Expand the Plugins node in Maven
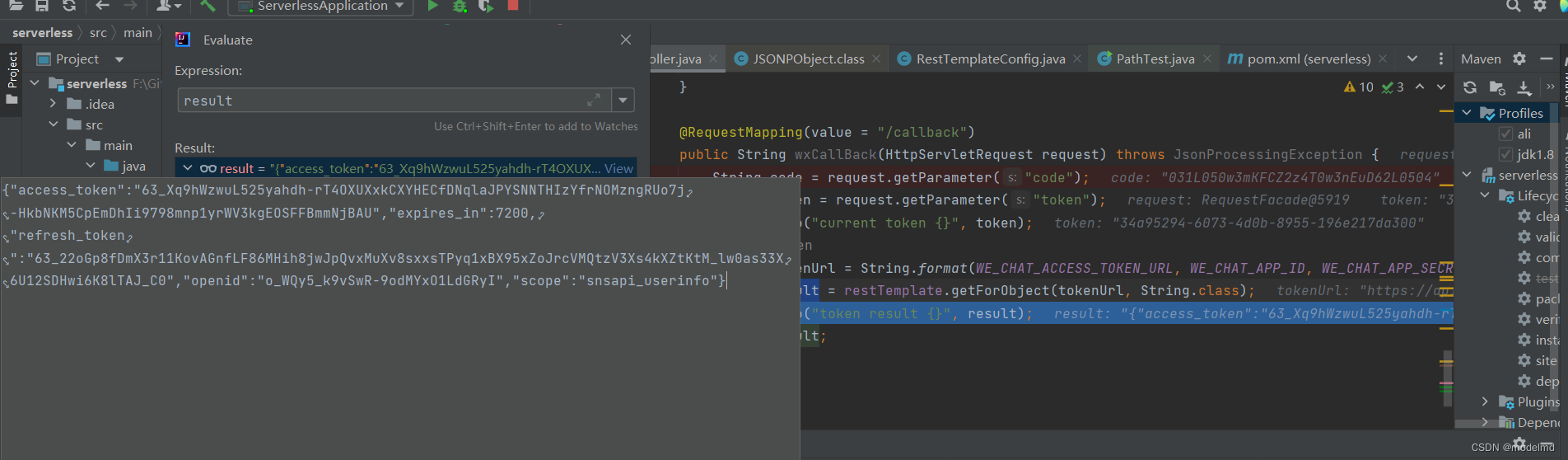The width and height of the screenshot is (1568, 460). (x=1485, y=401)
